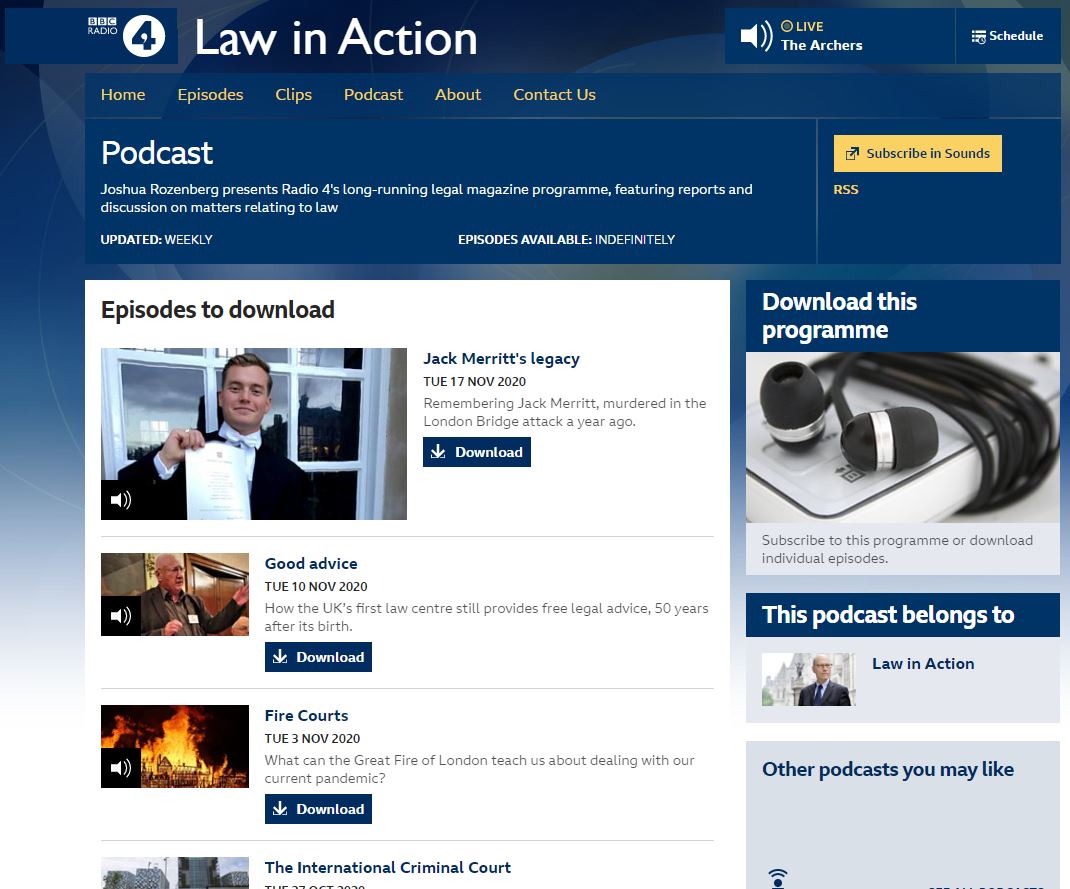This screenshot has width=1070, height=889.
Task: Click the Law in Action page title
Action: point(336,38)
